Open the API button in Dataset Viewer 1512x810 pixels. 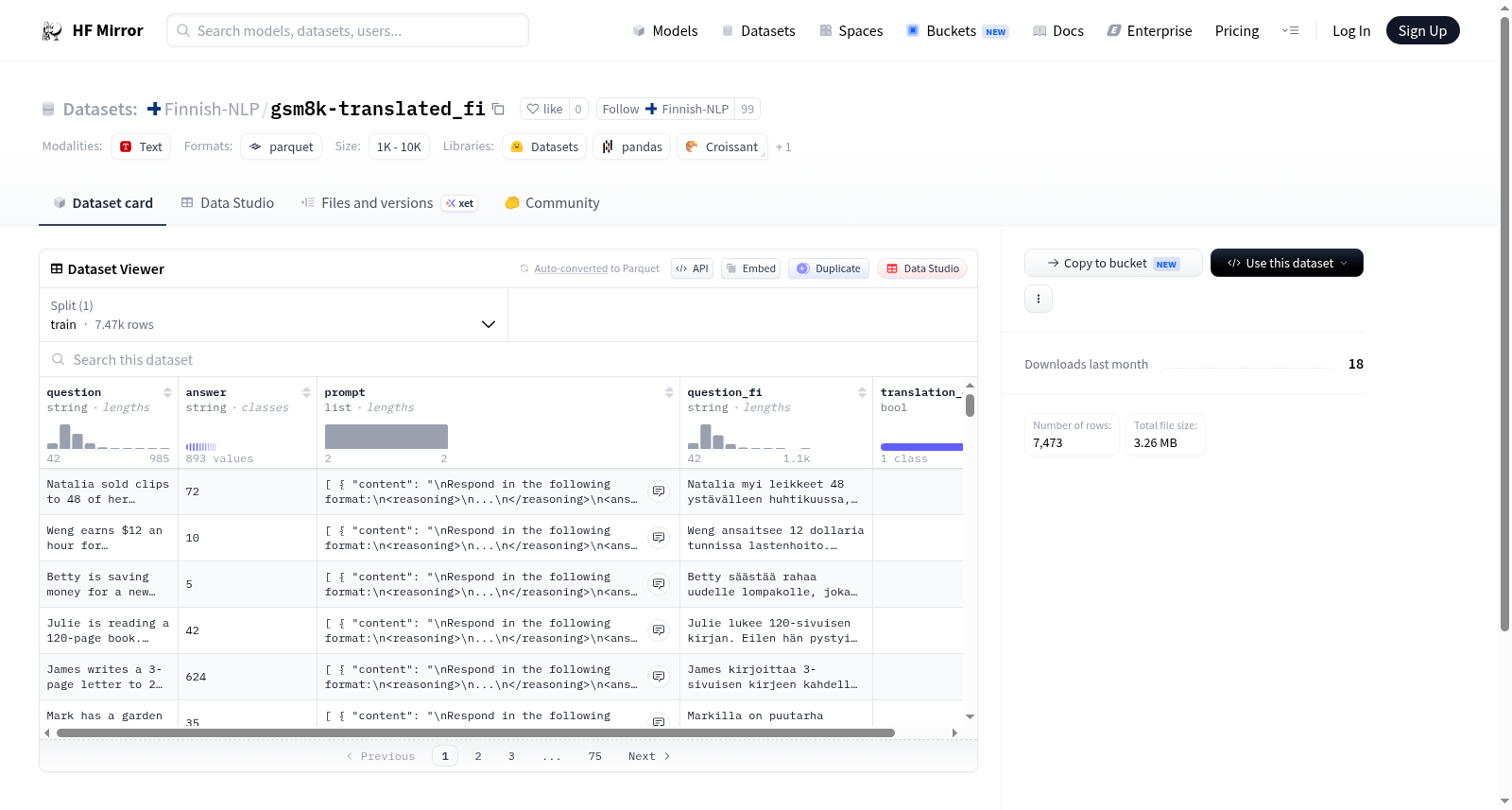click(x=692, y=268)
